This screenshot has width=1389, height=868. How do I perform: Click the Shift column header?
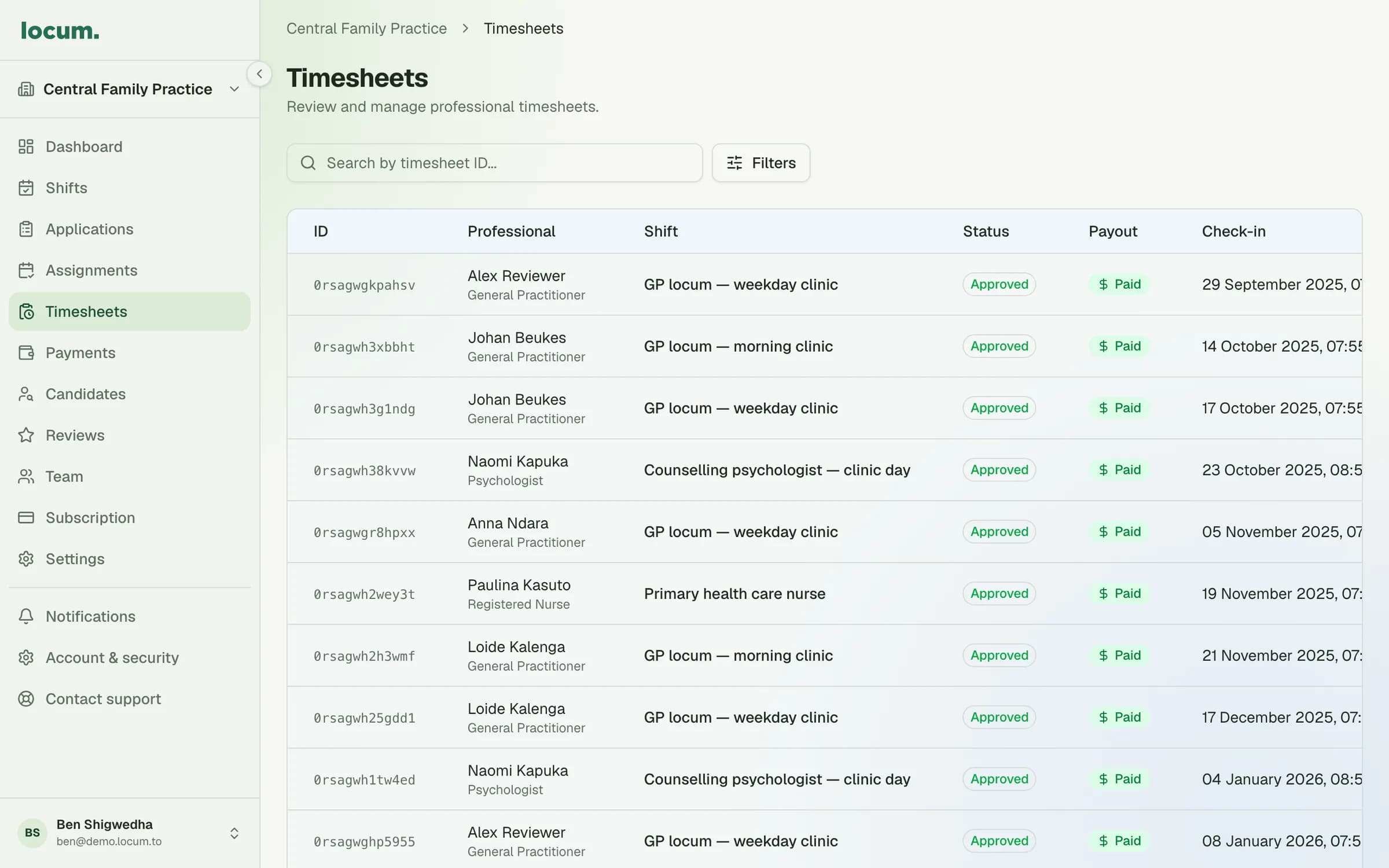coord(660,231)
